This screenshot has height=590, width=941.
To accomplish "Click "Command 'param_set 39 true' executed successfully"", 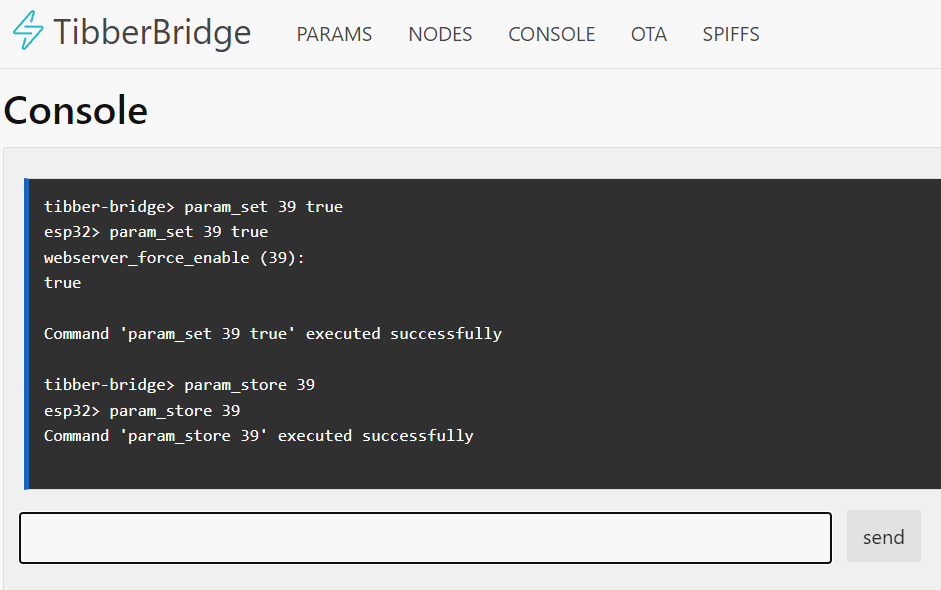I will [273, 334].
